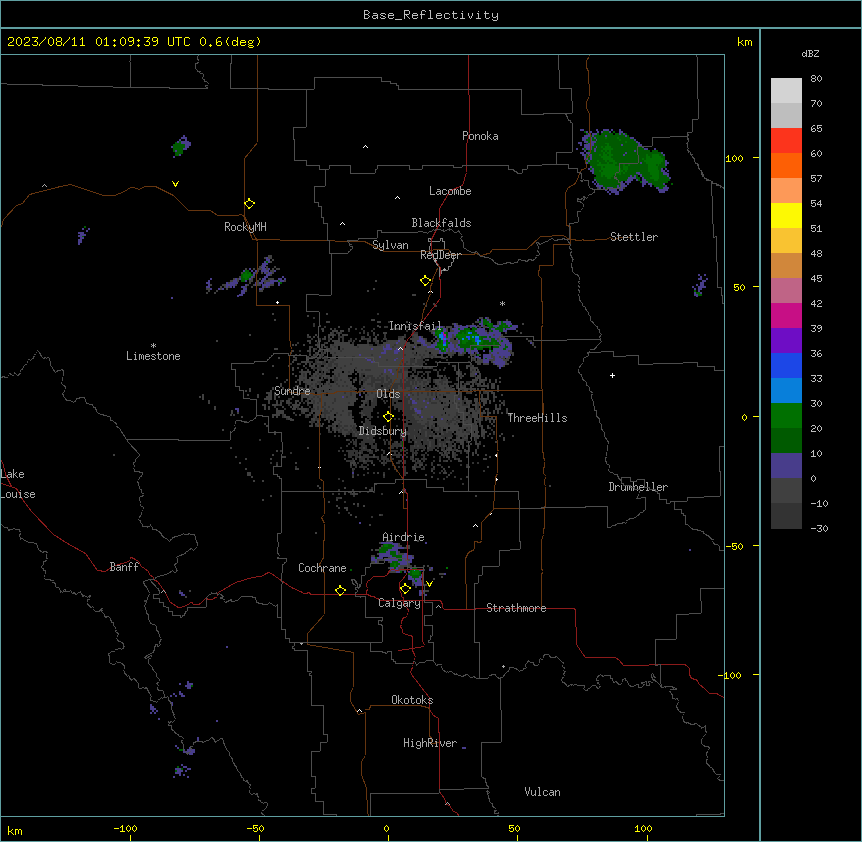The height and width of the screenshot is (842, 862).
Task: Click the Stettler label
Action: pyautogui.click(x=634, y=237)
